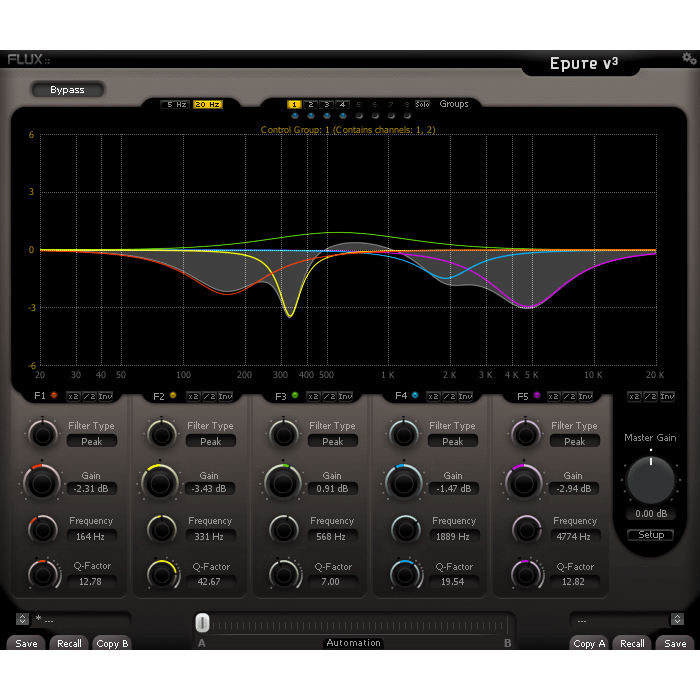Click the F2 Inv button

point(225,396)
